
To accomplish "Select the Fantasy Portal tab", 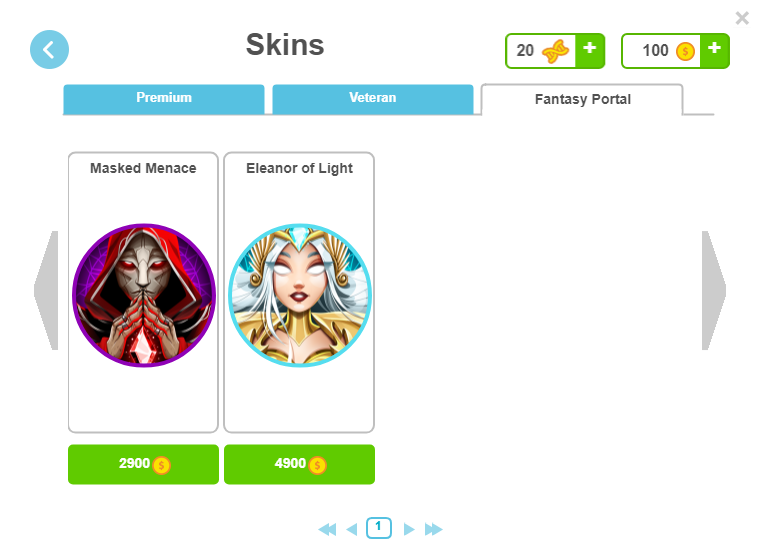I will 582,99.
